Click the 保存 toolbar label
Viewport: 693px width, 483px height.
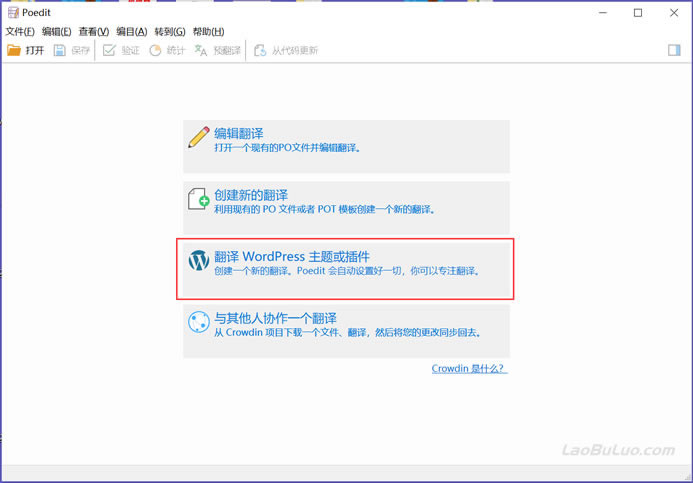tap(80, 50)
